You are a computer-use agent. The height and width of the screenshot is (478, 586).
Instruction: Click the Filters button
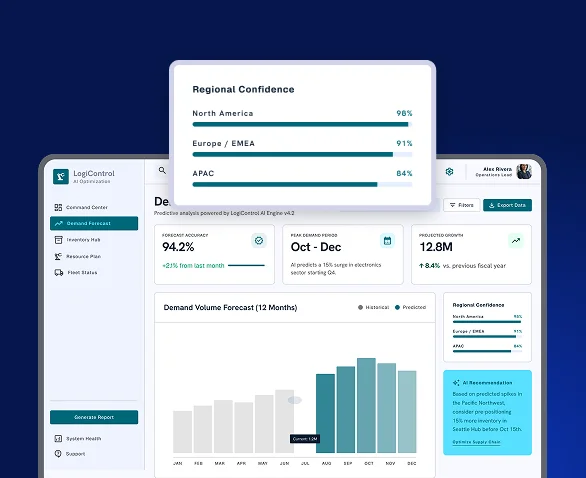462,205
